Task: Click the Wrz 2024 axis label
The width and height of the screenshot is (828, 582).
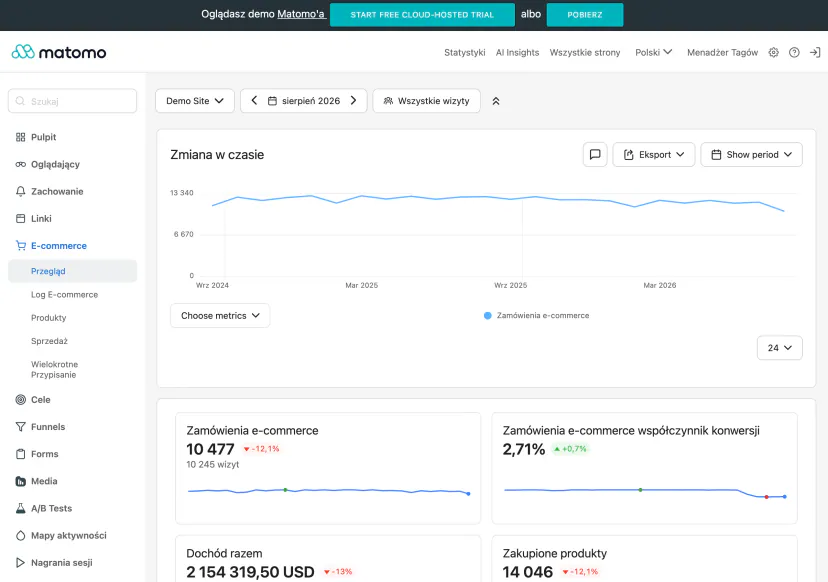Action: pos(212,285)
